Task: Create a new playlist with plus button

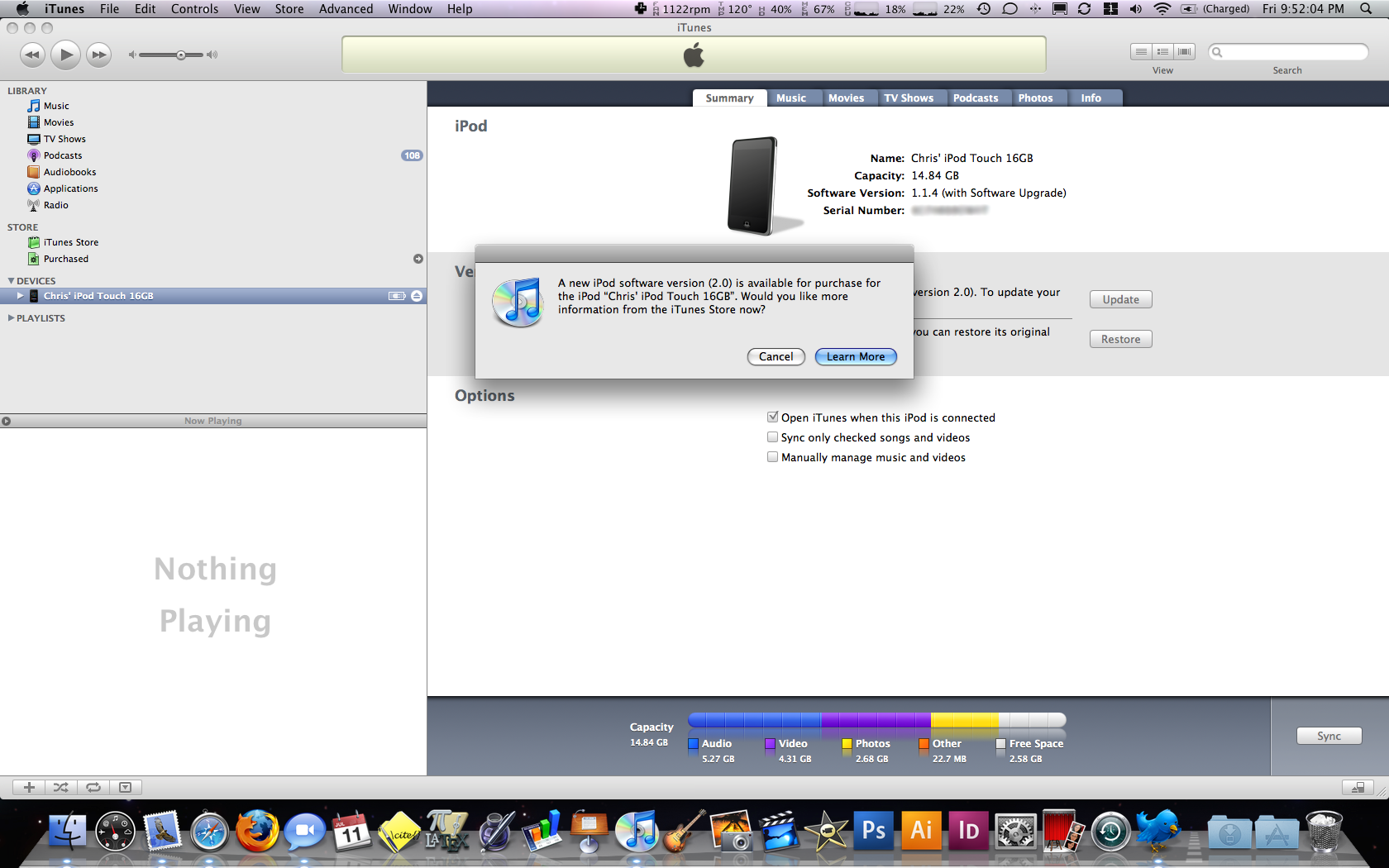Action: 29,787
